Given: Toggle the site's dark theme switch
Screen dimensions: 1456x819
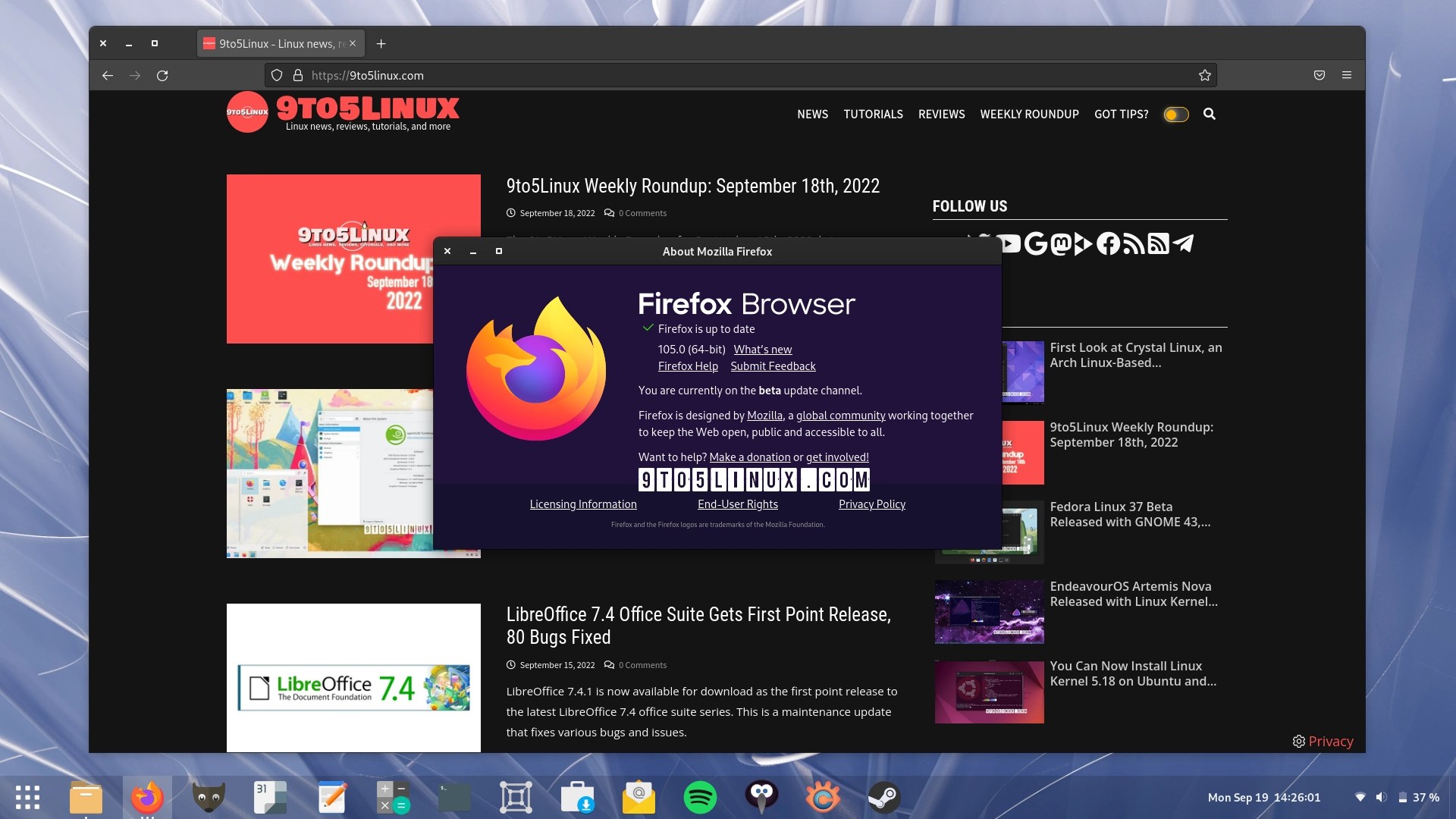Looking at the screenshot, I should (1175, 115).
